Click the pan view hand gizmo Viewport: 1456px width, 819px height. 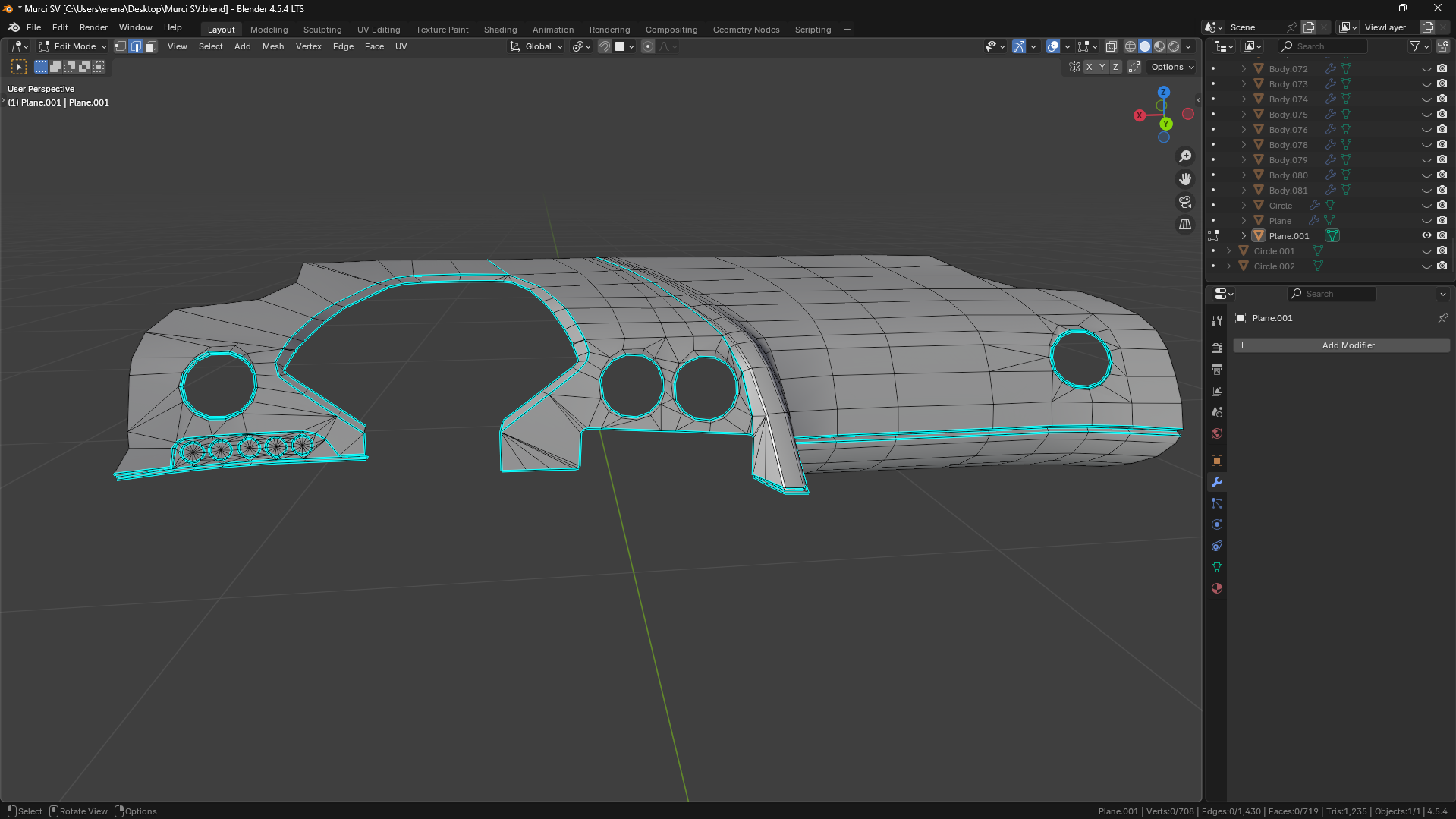1184,179
